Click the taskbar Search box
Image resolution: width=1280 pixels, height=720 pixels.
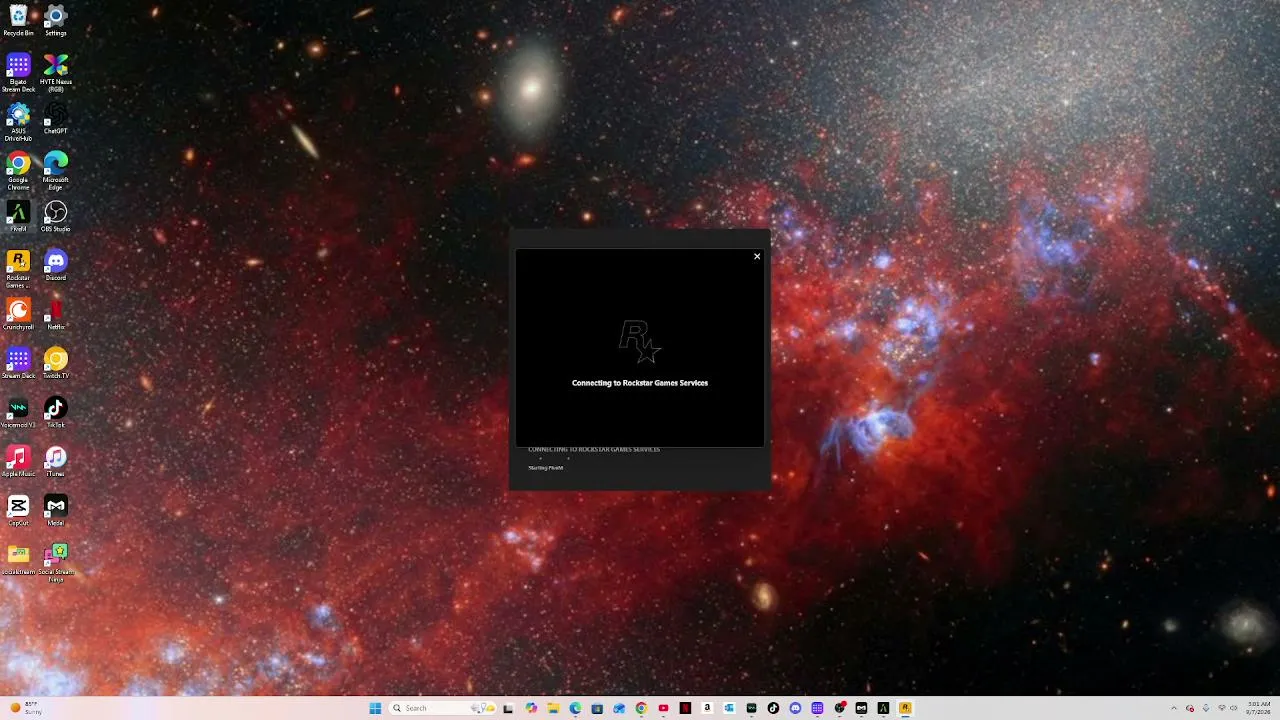[441, 708]
